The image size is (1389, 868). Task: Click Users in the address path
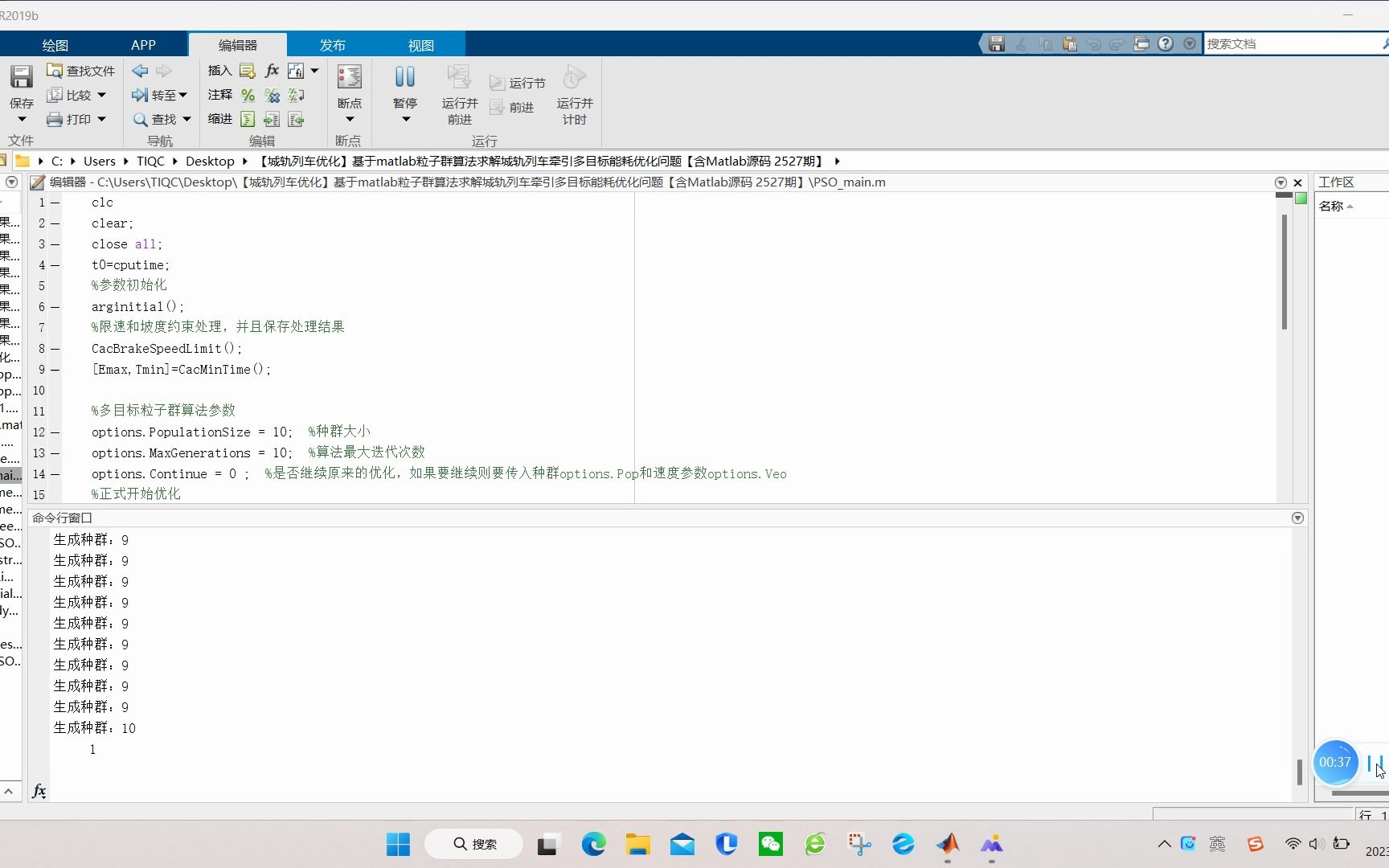(100, 161)
